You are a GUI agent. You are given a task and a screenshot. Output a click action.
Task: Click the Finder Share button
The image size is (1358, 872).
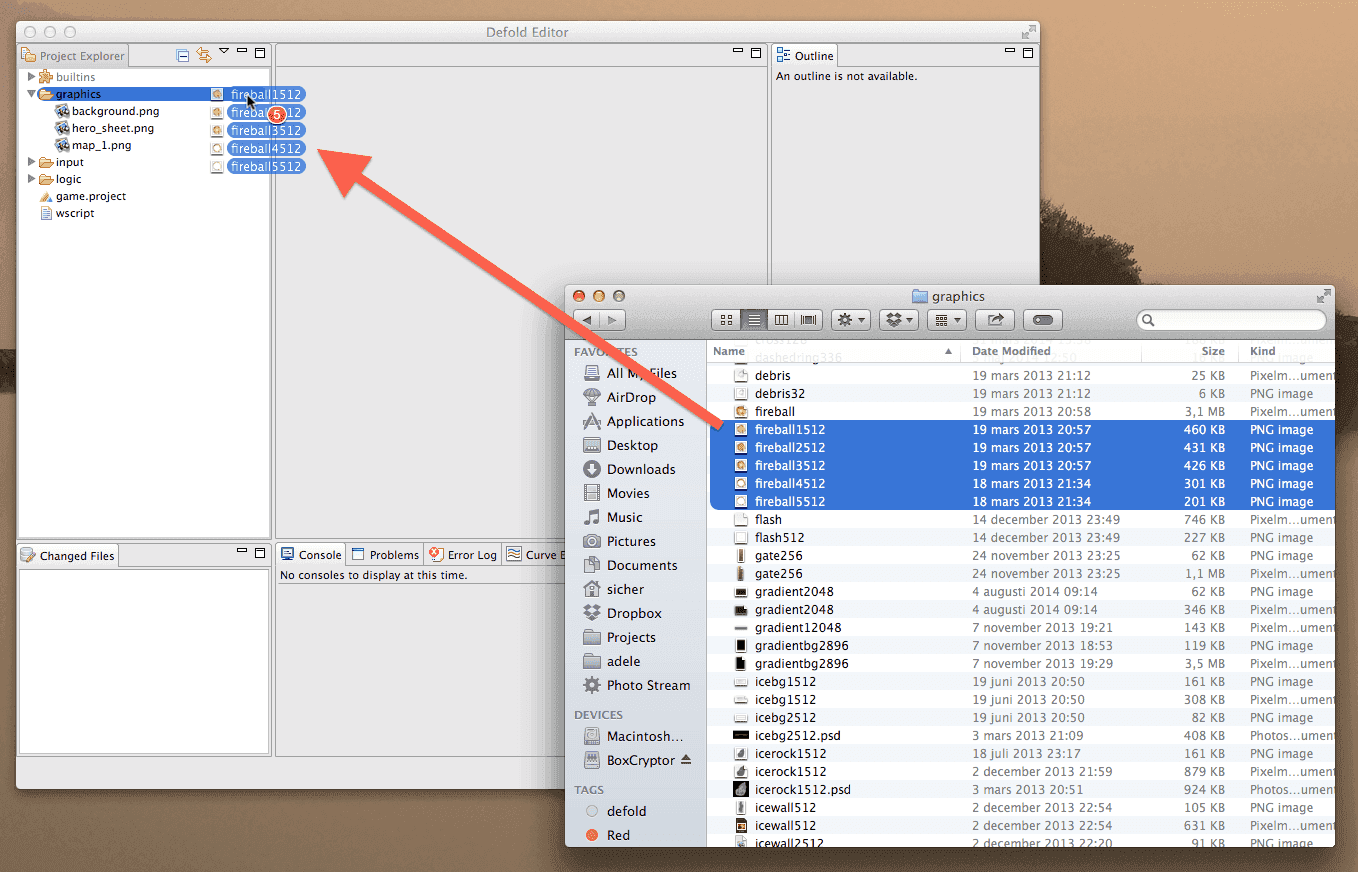click(x=995, y=320)
